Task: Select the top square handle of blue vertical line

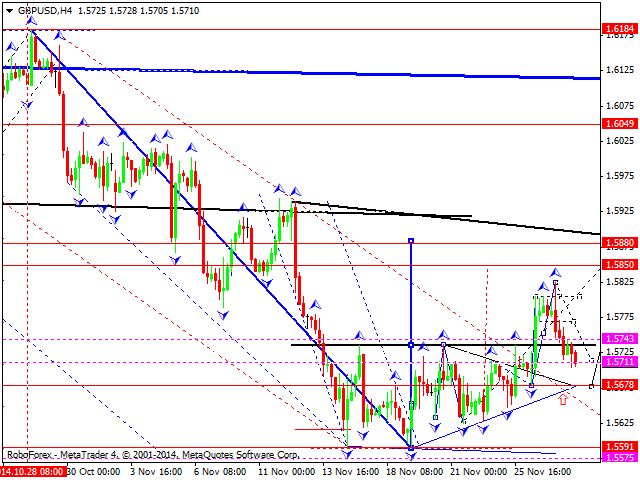Action: [411, 241]
